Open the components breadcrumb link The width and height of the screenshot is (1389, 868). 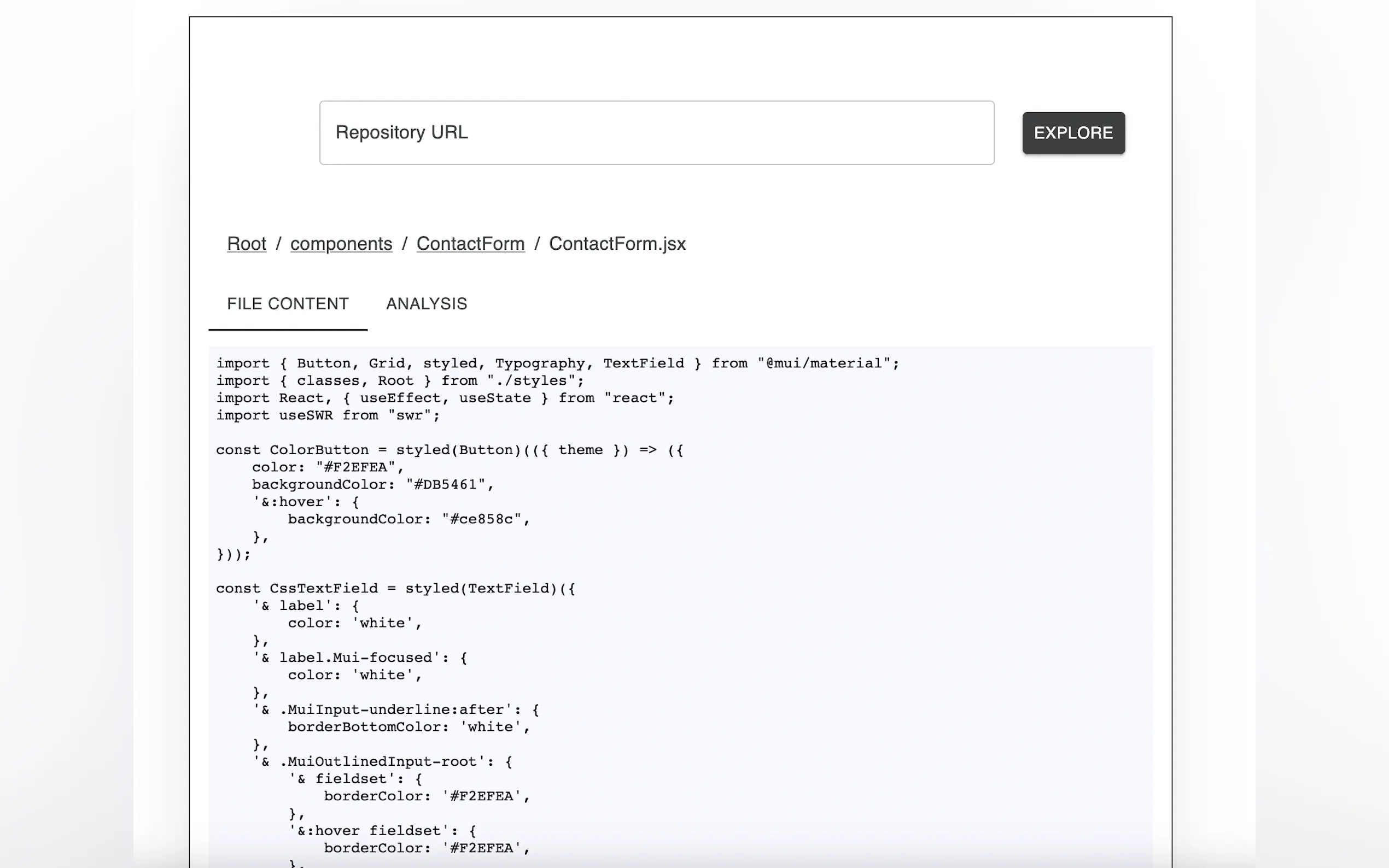click(x=341, y=243)
